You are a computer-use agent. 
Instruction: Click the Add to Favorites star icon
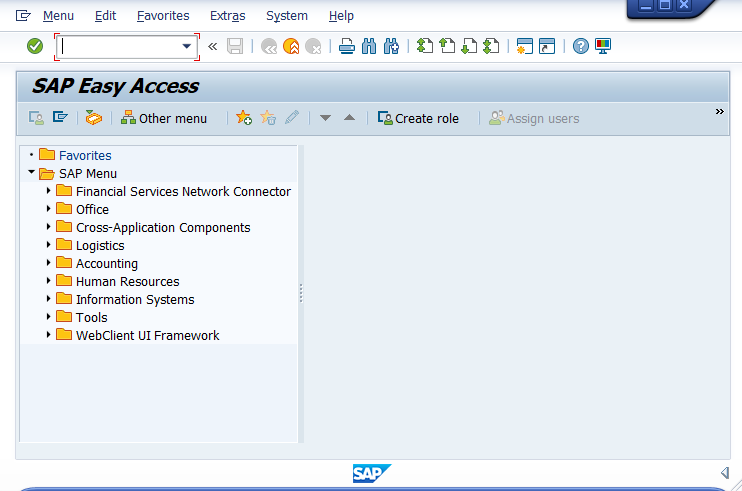tap(244, 117)
